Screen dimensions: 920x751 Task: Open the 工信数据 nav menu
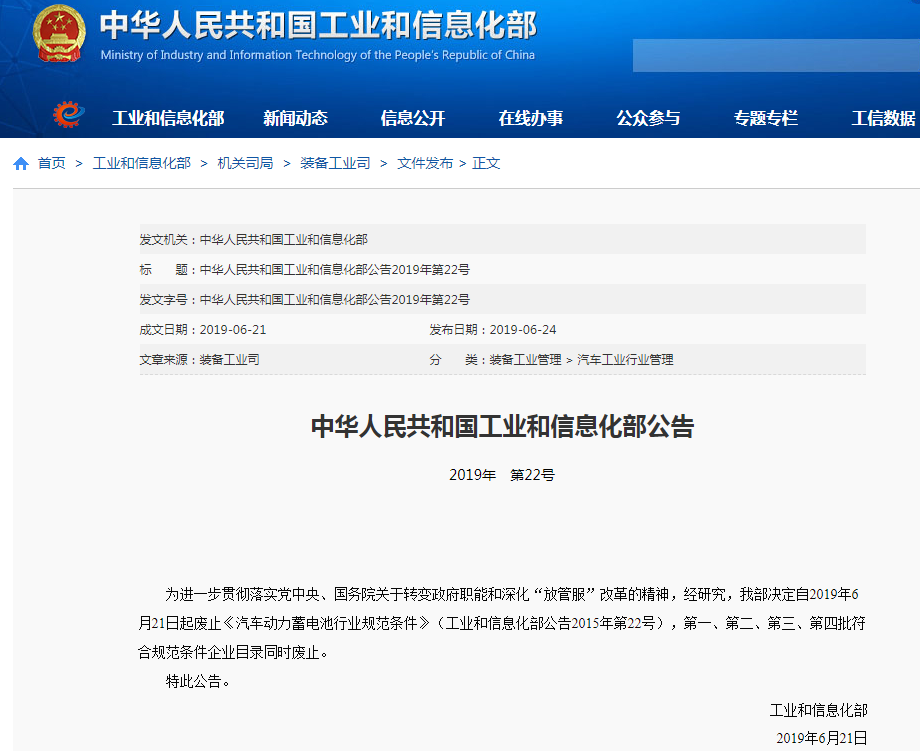coord(883,118)
